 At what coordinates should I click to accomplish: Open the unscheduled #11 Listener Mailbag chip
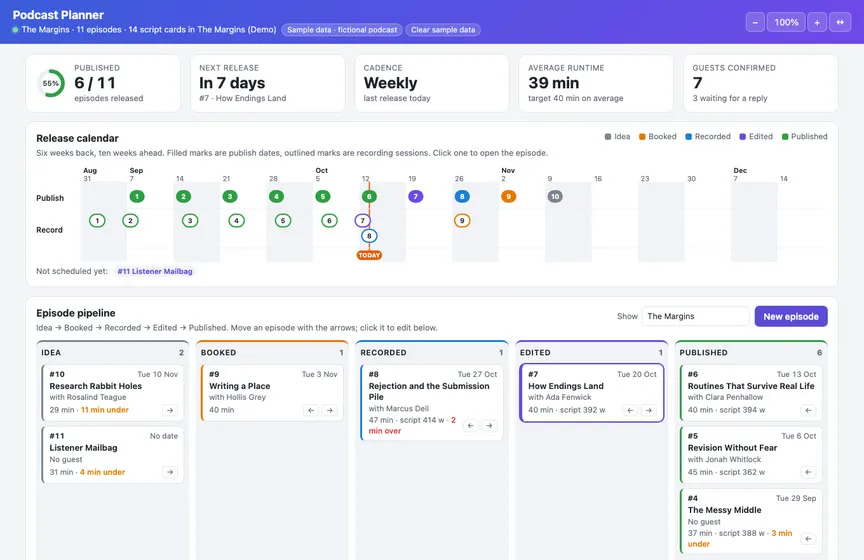[x=155, y=271]
